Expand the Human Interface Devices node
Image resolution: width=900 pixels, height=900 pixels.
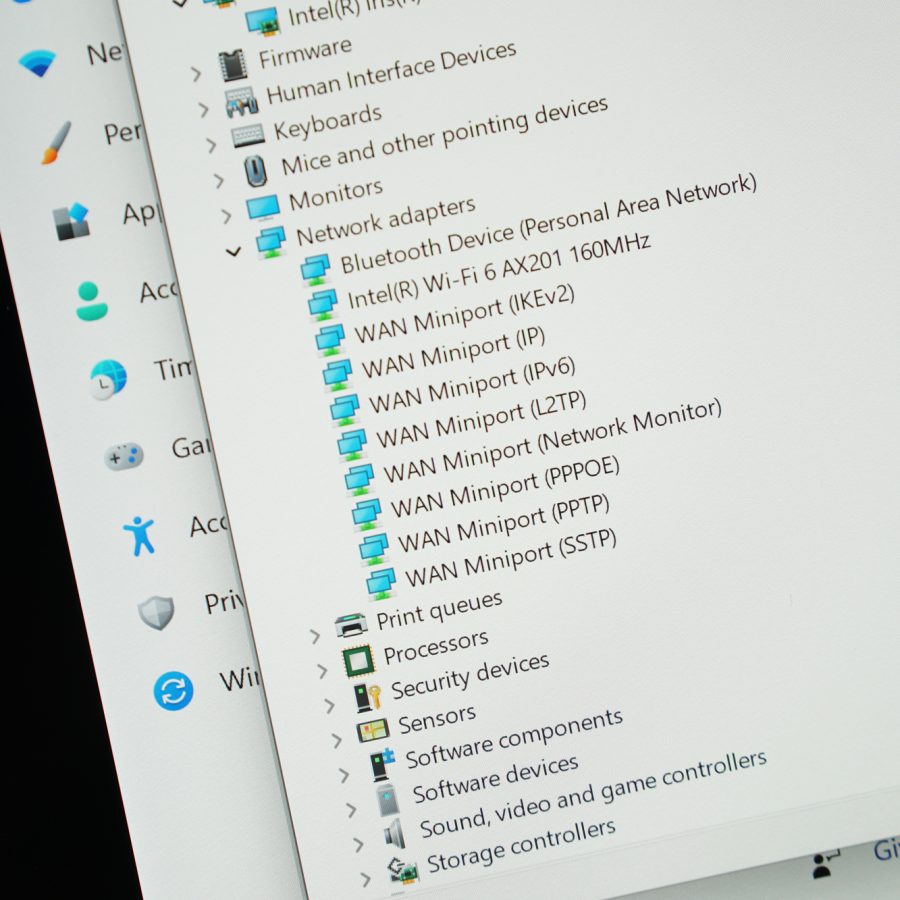(204, 109)
